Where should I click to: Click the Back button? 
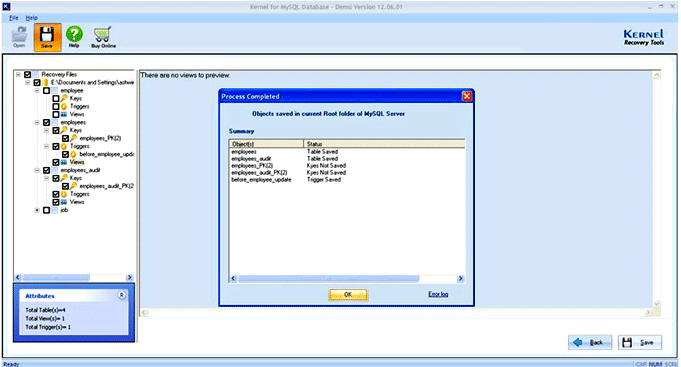click(590, 342)
